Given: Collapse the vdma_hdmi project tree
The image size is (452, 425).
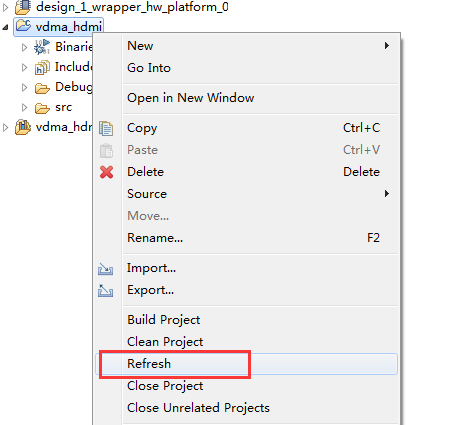Looking at the screenshot, I should pyautogui.click(x=5, y=27).
